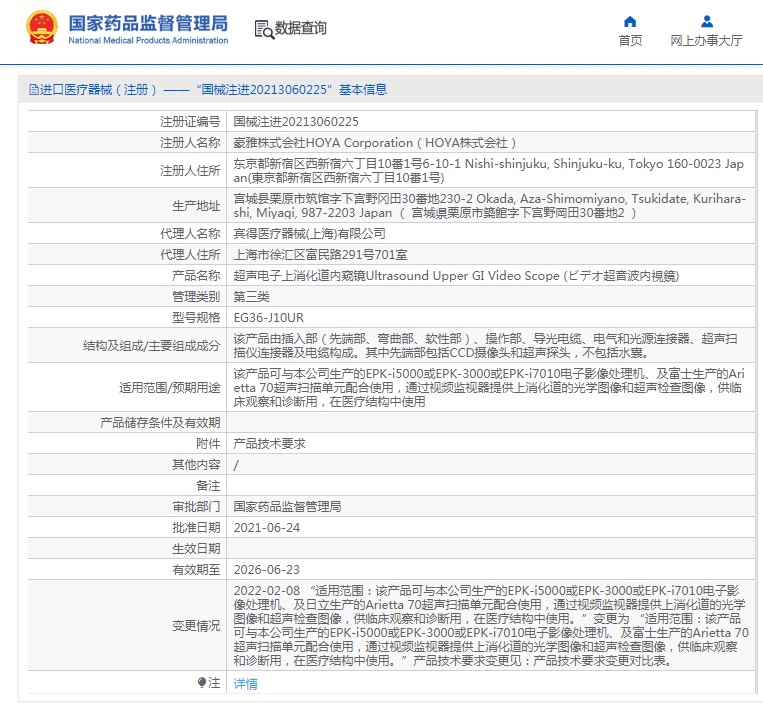Click National Medical Products Administration subtitle

148,40
